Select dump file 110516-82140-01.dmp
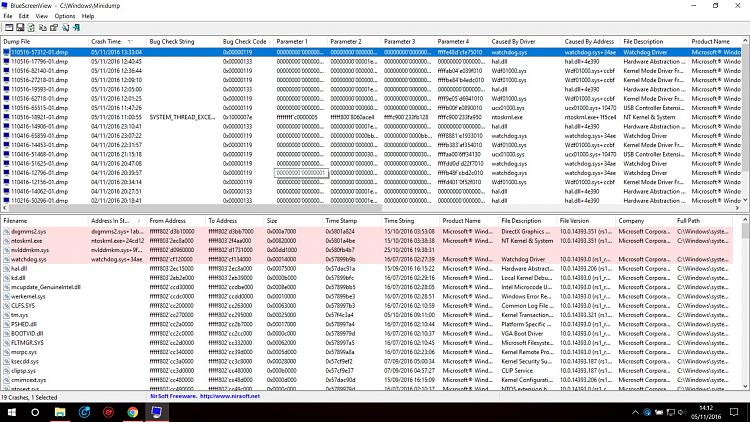The height and width of the screenshot is (422, 750). pos(40,71)
